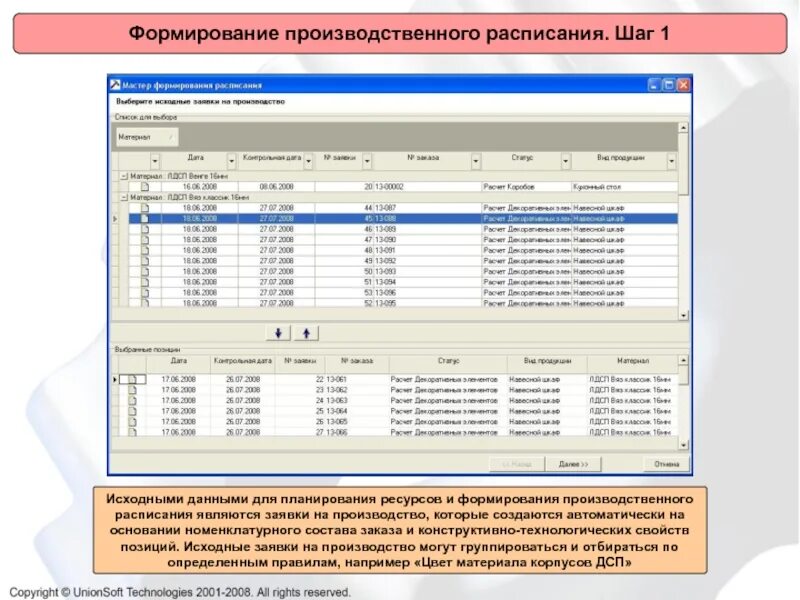Click document icon of order 13-089 row
800x600 pixels.
click(x=144, y=229)
